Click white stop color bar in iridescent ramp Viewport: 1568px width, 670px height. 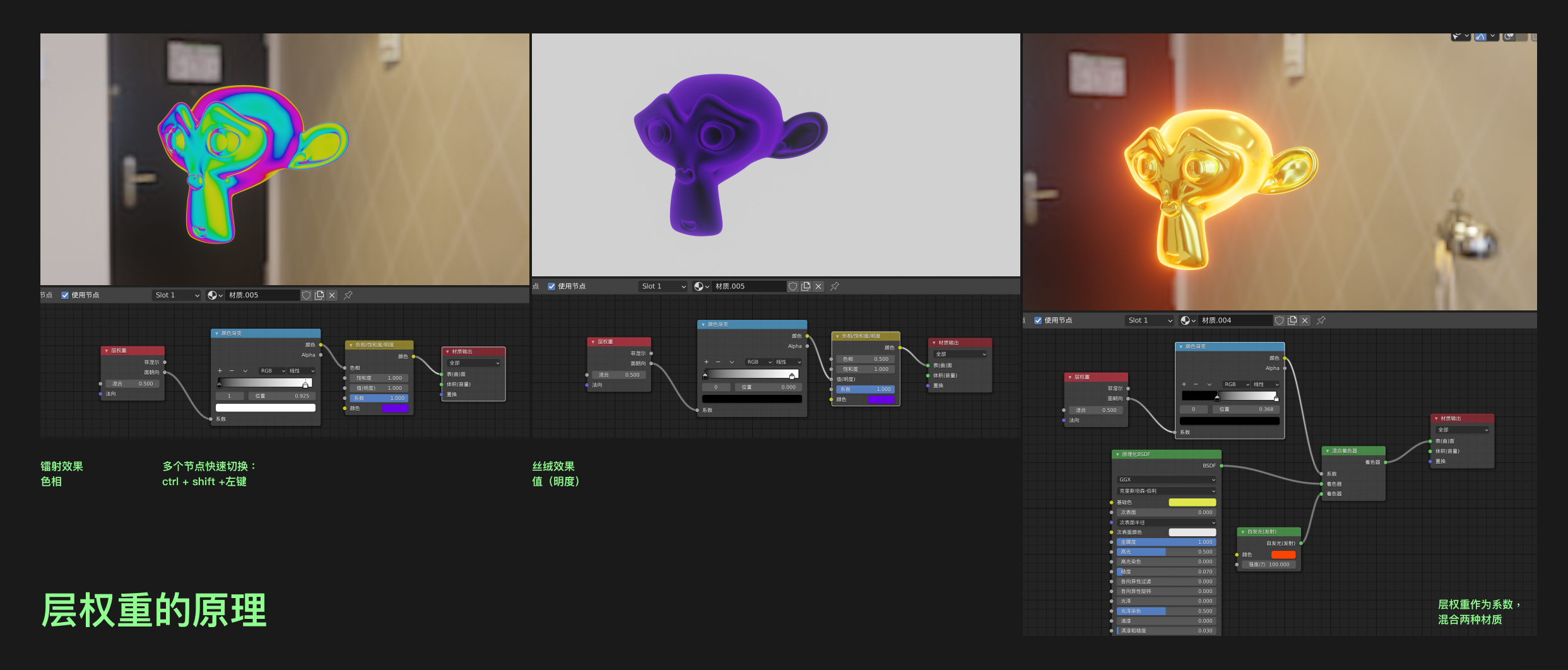[x=266, y=408]
